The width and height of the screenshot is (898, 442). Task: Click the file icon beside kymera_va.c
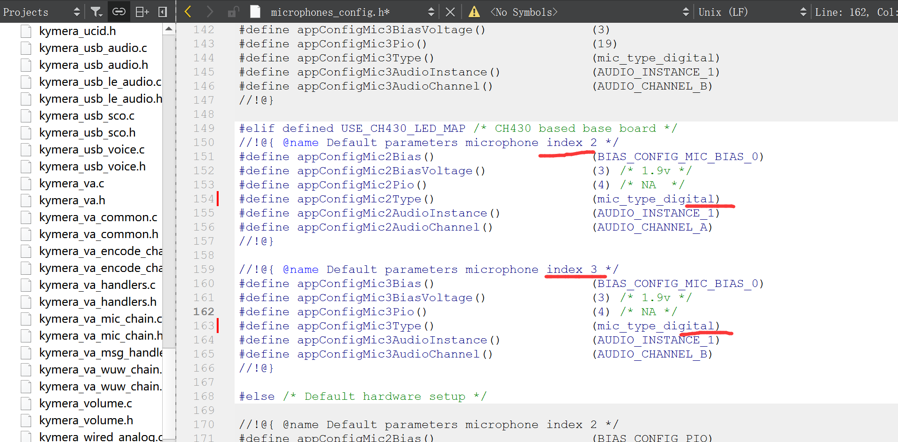coord(25,183)
